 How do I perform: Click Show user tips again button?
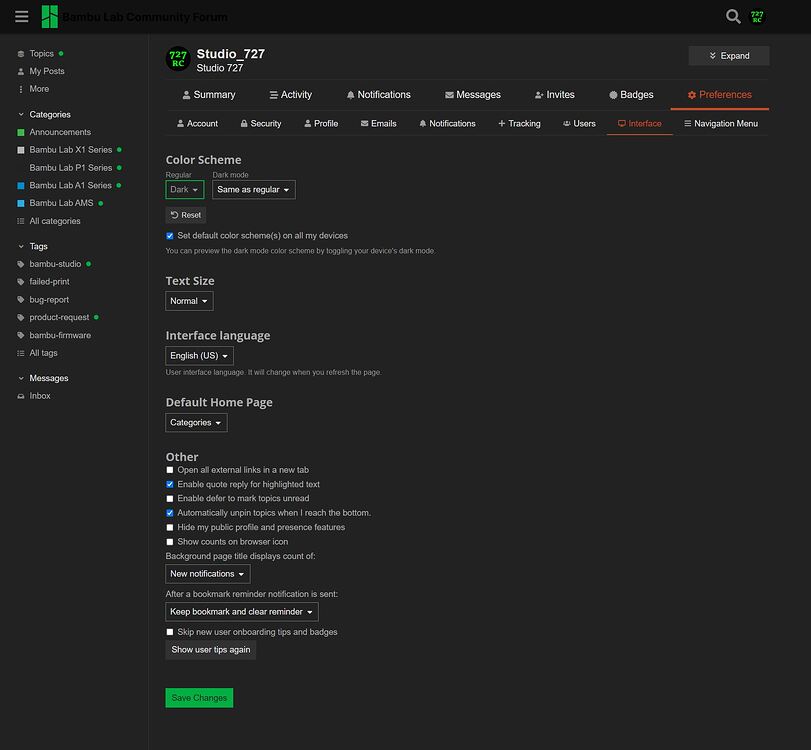[211, 650]
